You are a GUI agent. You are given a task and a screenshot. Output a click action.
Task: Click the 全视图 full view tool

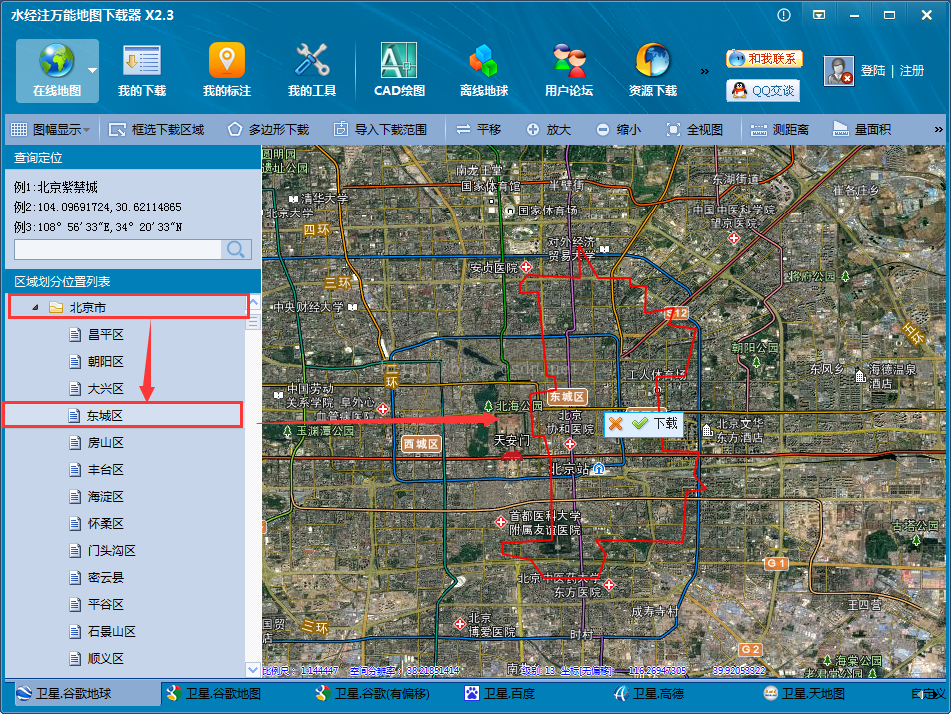[x=694, y=129]
